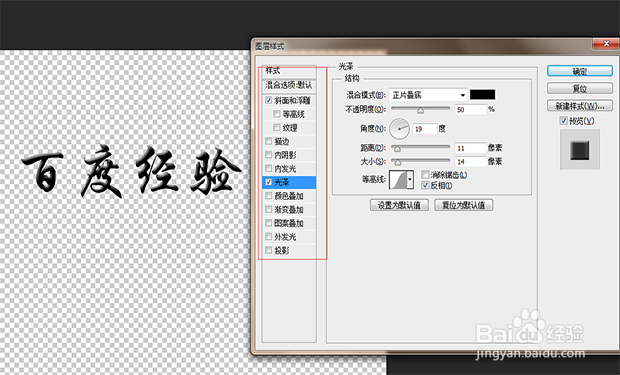Uncheck the 反相 checkbox
This screenshot has width=620, height=375.
425,185
